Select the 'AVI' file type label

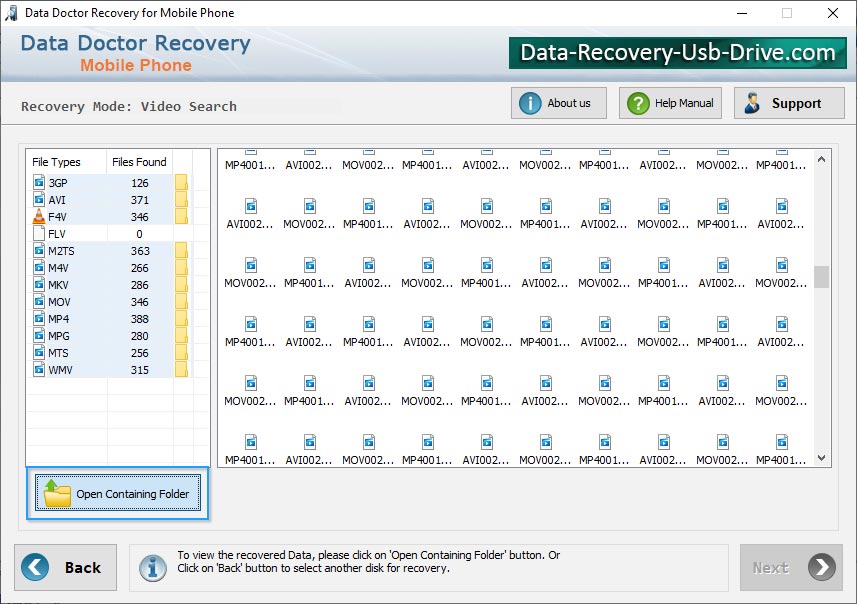click(57, 200)
